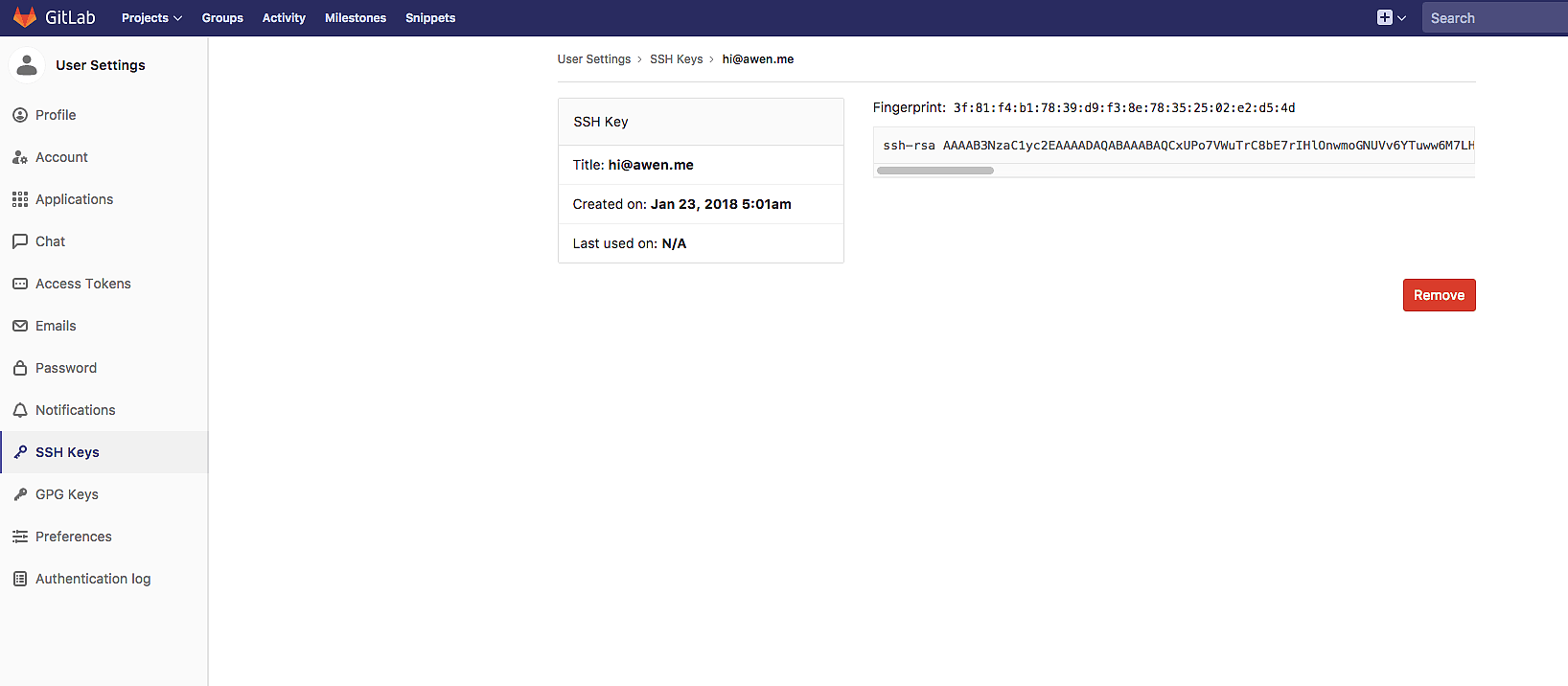Viewport: 1568px width, 686px height.
Task: Click the Applications grid icon
Action: pos(20,199)
